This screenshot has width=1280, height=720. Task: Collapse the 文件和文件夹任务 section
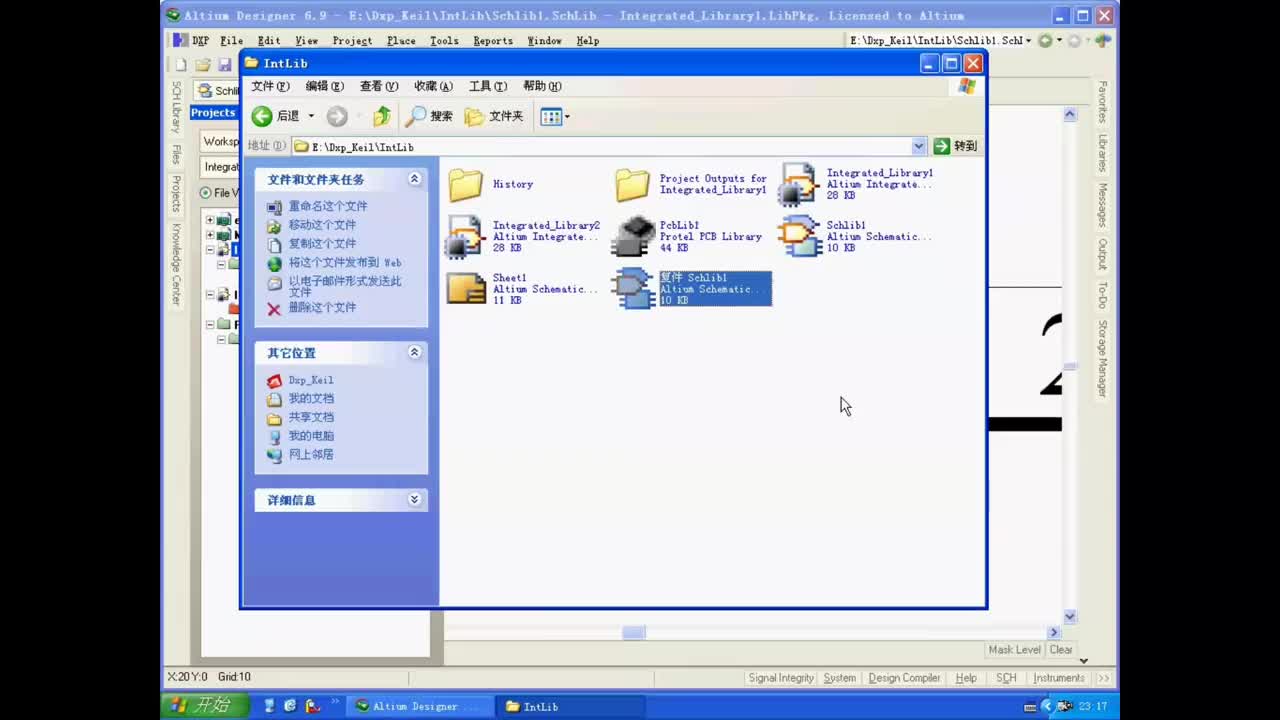point(414,179)
